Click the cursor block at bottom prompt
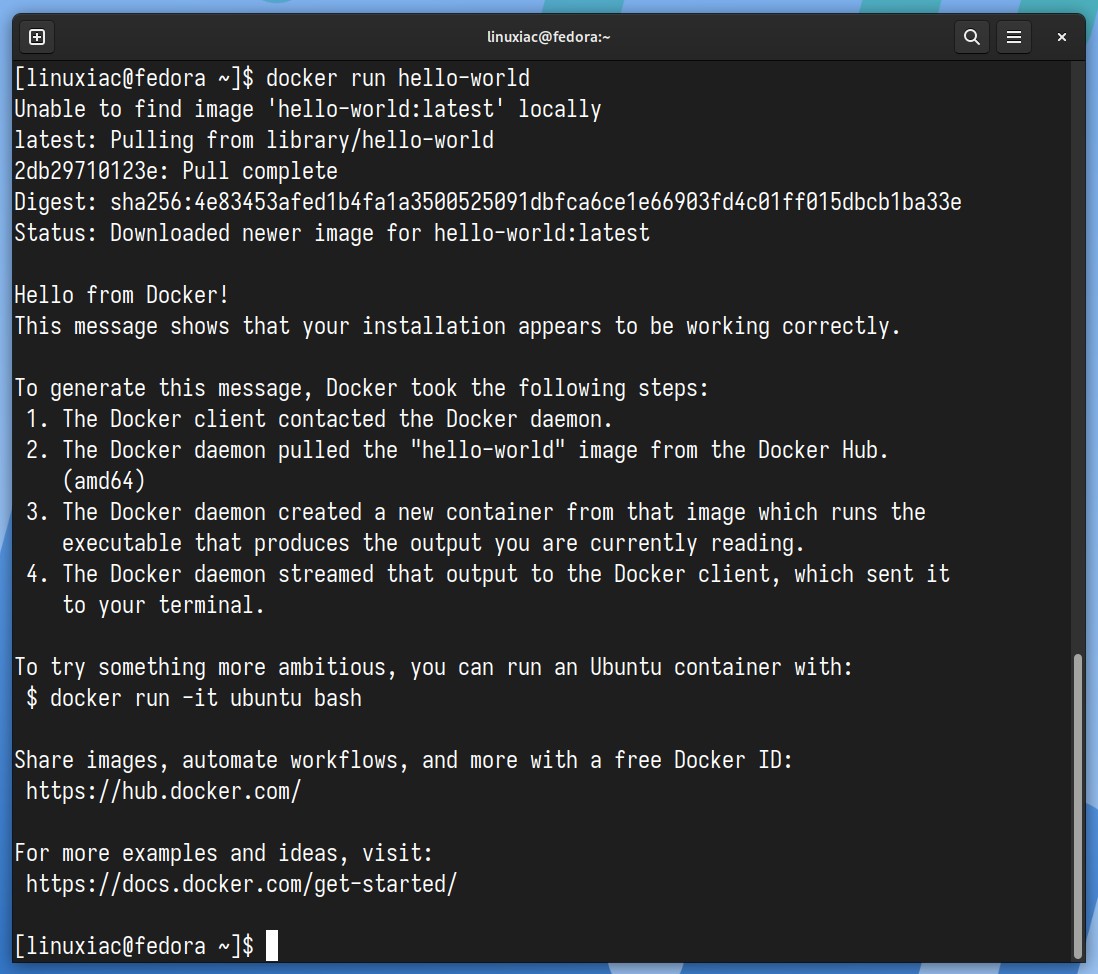 tap(272, 945)
